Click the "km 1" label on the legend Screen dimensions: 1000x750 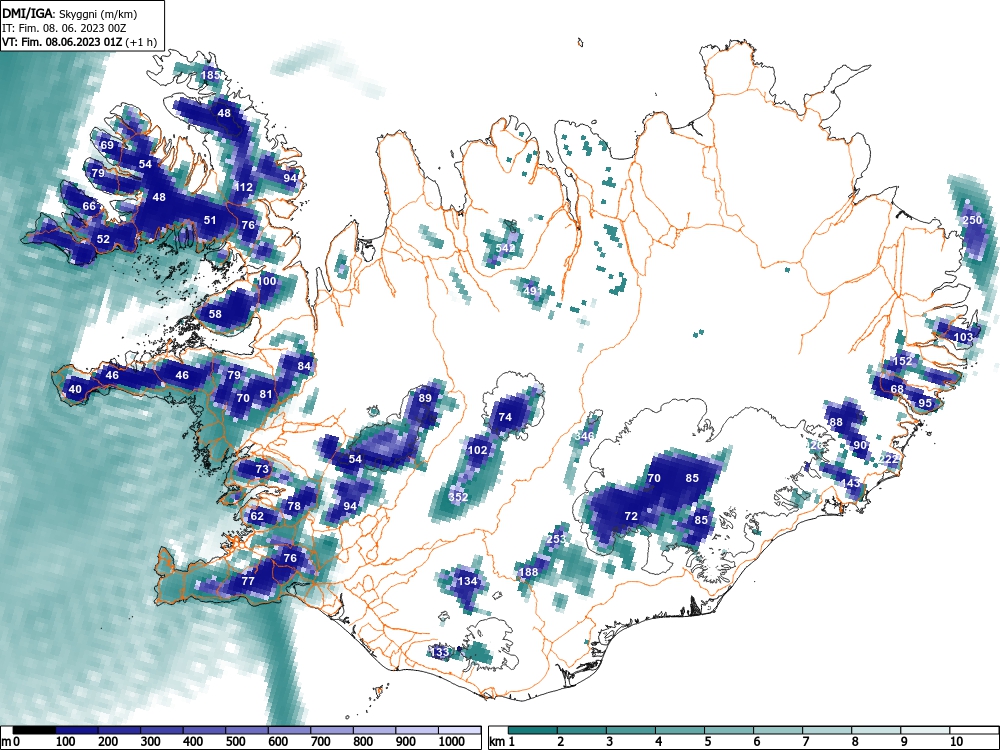(x=502, y=742)
